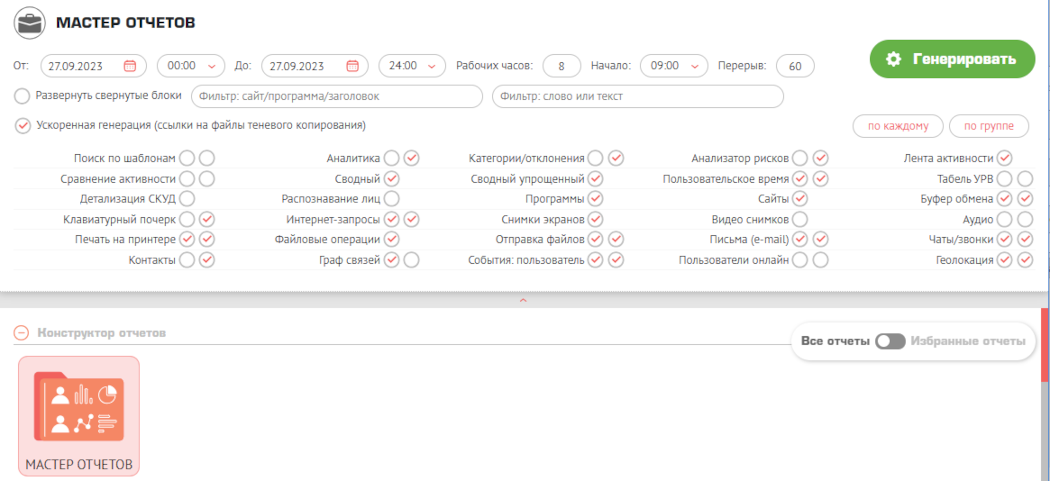Open the calendar icon in До date field
Screen dimensions: 1050x481
click(351, 66)
